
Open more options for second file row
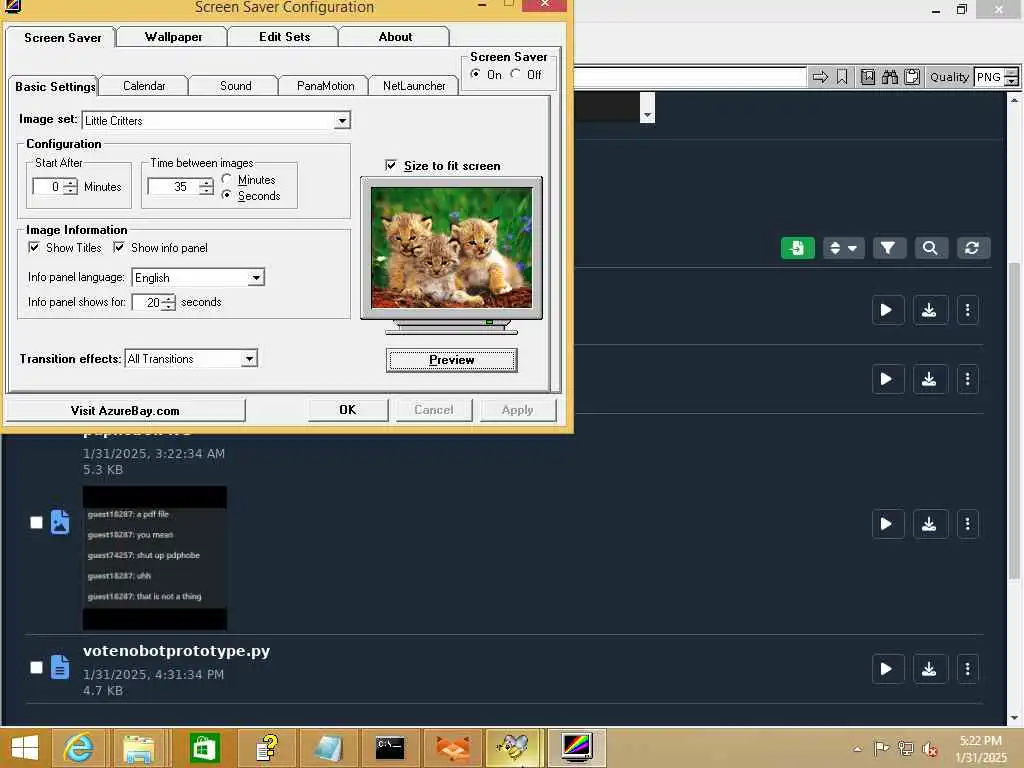point(967,379)
